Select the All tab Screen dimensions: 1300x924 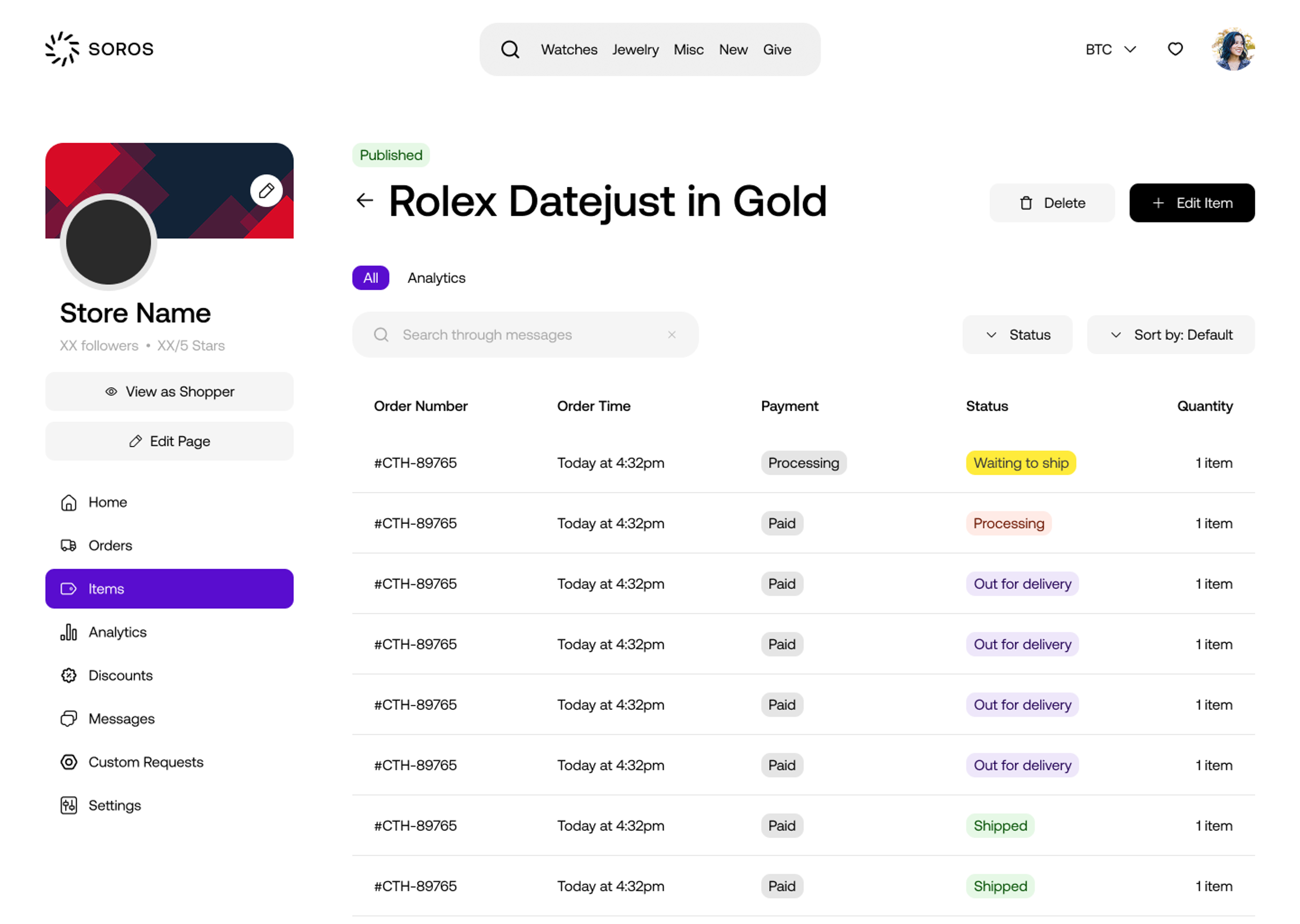coord(370,278)
